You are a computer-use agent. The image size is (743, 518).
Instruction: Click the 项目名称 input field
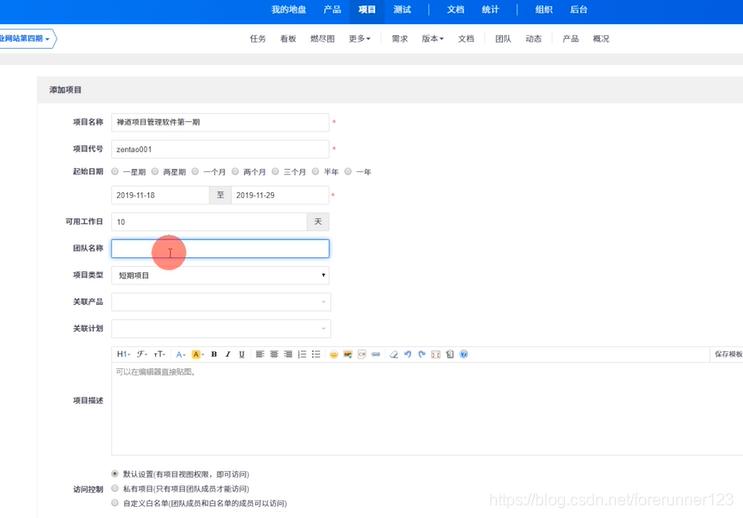[x=220, y=122]
